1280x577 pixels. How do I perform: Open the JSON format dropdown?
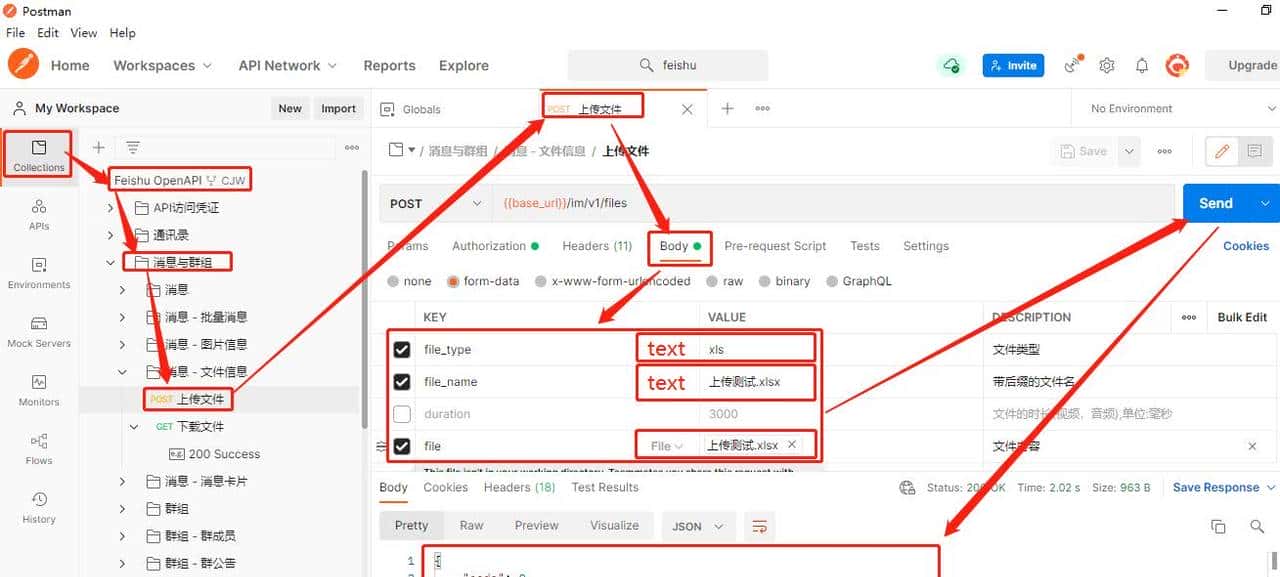[698, 526]
